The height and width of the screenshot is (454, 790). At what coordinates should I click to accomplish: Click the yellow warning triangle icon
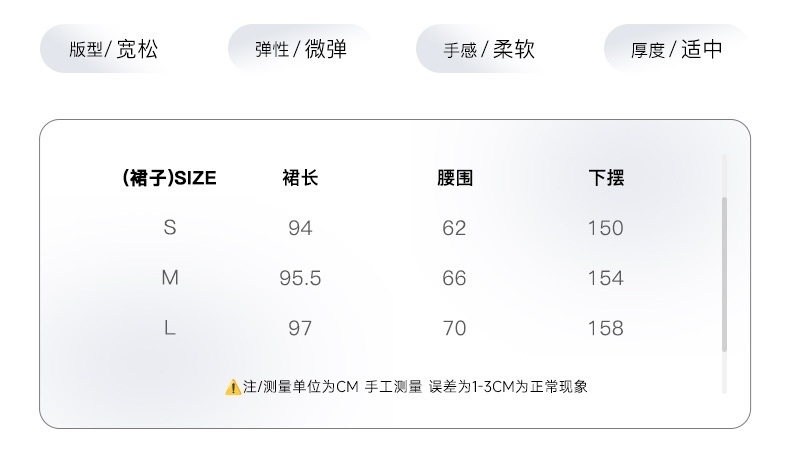pos(233,387)
